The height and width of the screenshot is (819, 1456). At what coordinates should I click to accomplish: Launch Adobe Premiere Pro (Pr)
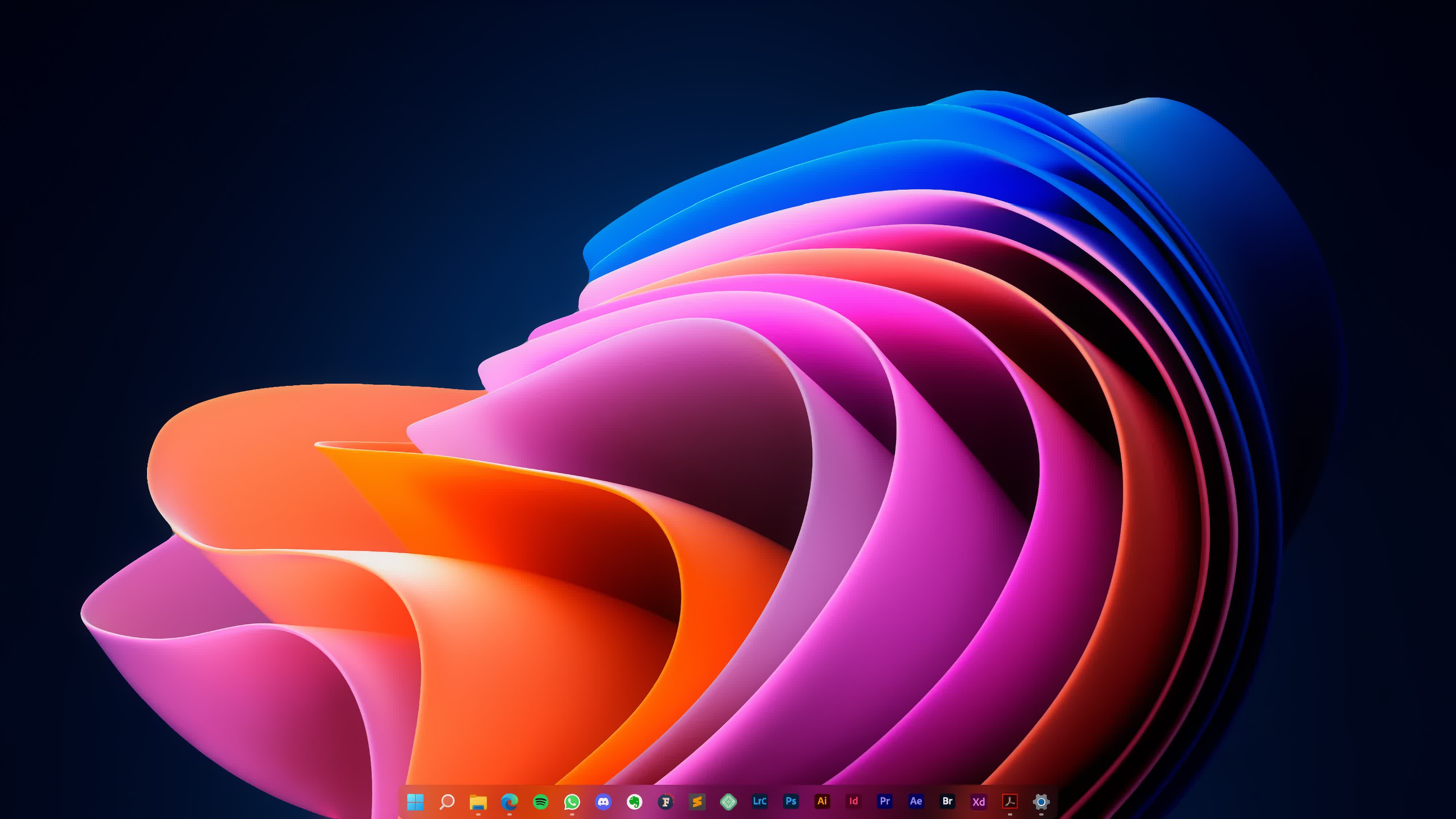885,801
